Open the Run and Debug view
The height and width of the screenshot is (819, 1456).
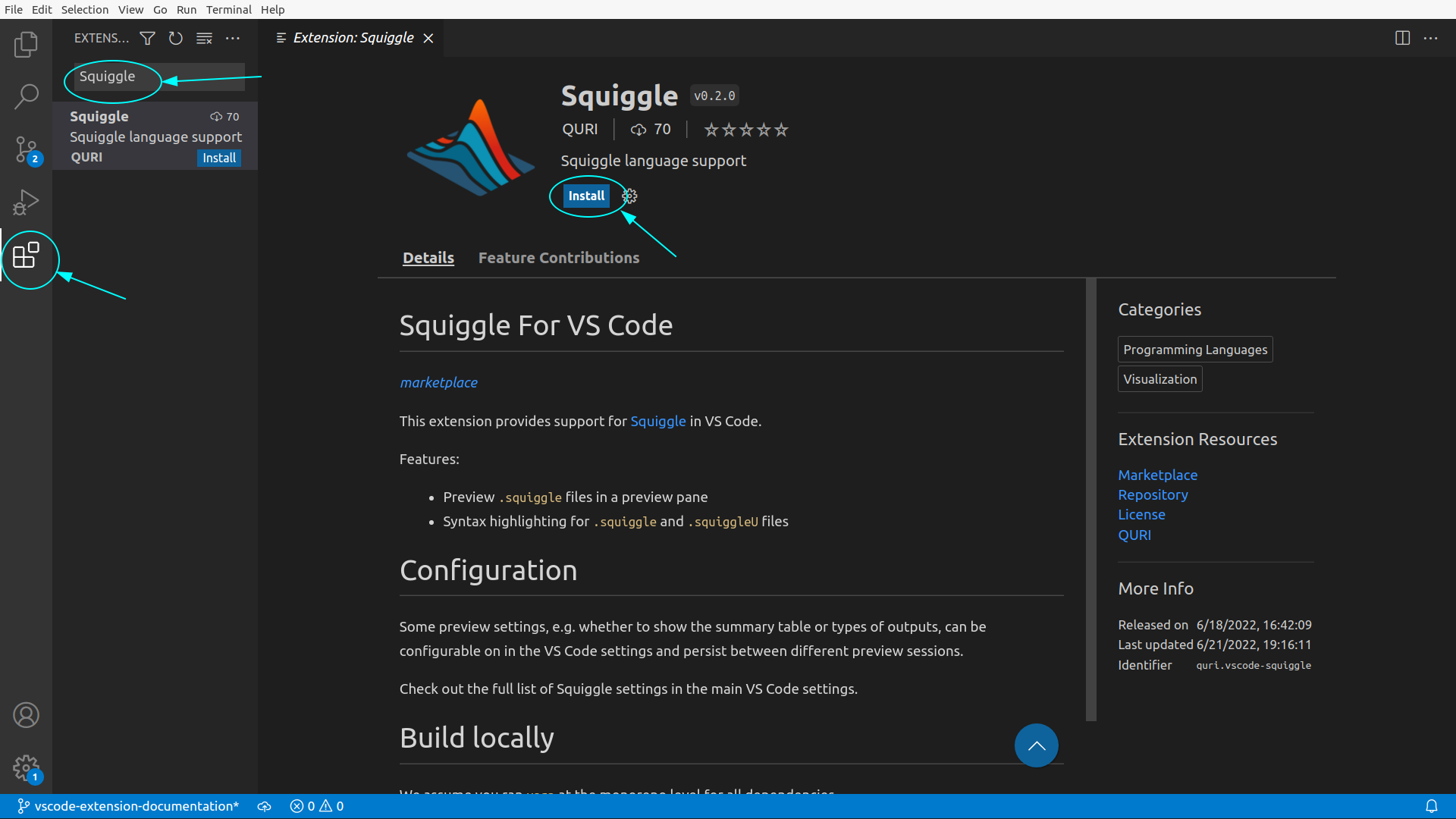(x=26, y=202)
